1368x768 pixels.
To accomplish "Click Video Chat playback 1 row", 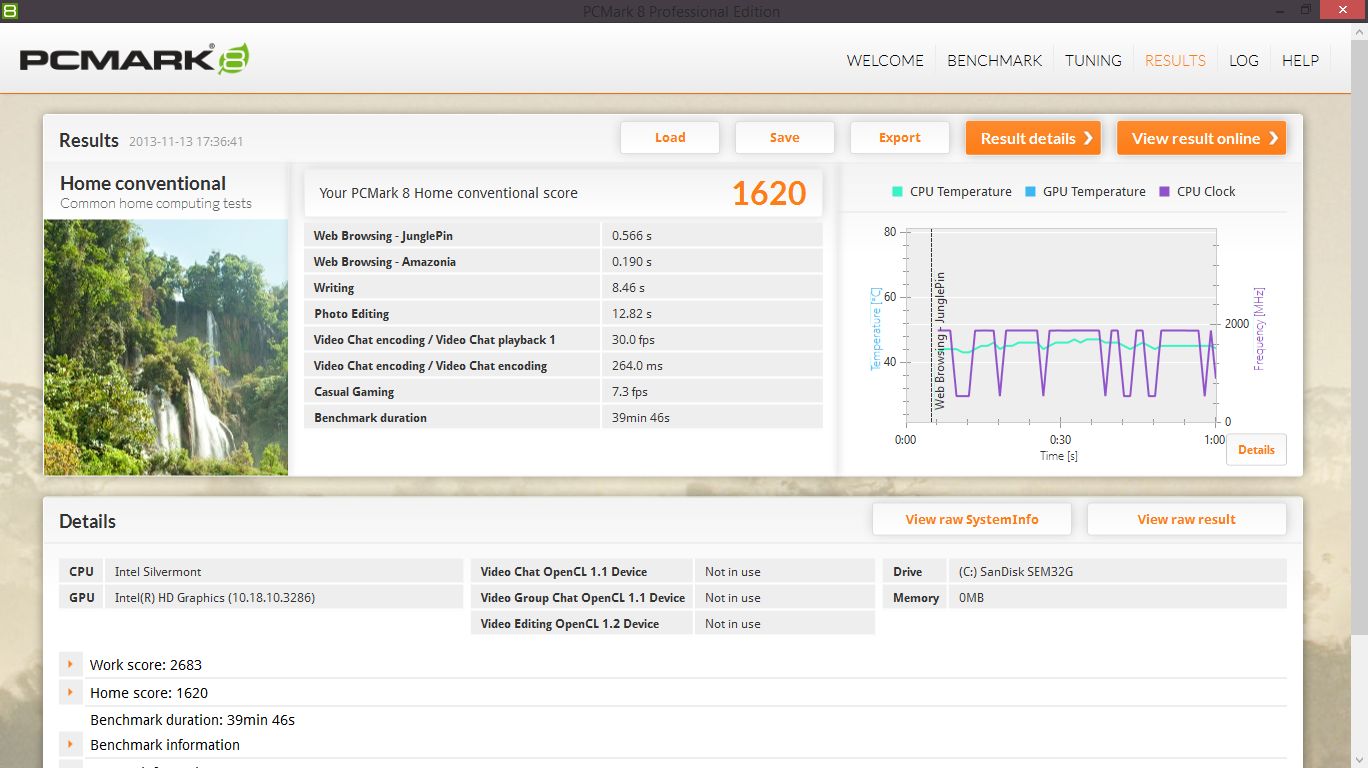I will (563, 340).
